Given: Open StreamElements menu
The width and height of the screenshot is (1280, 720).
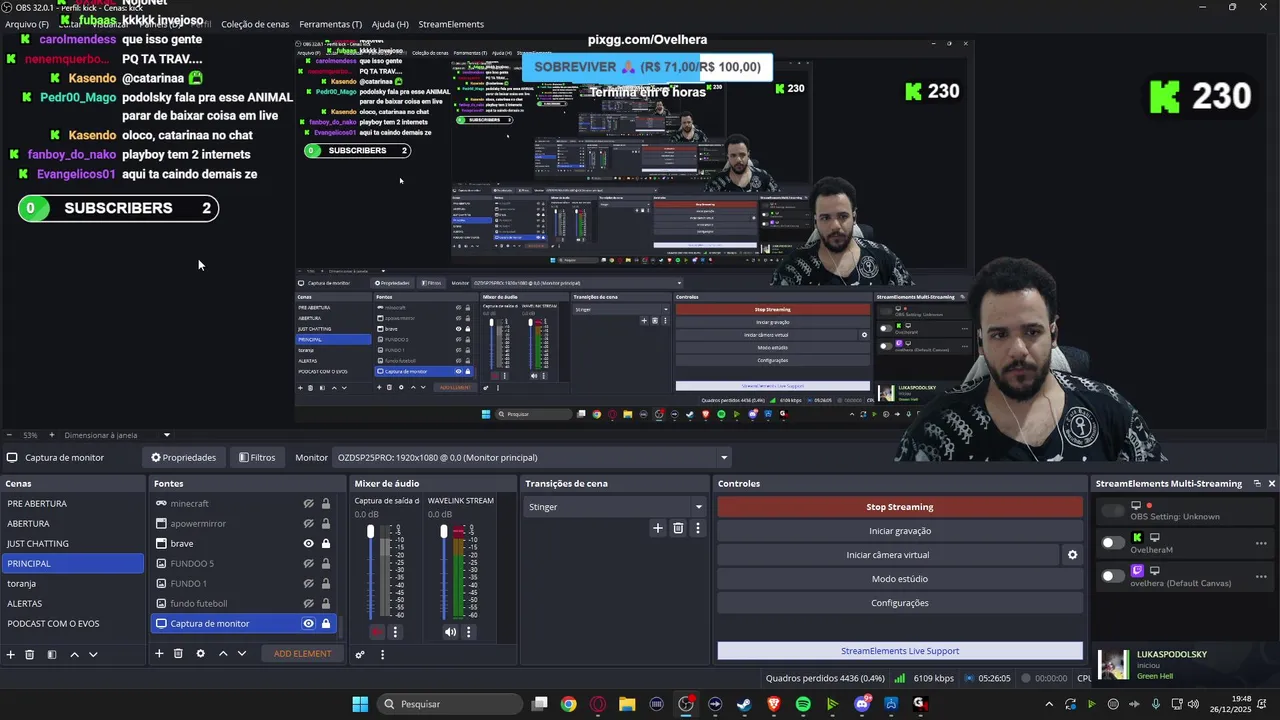Looking at the screenshot, I should (x=451, y=24).
